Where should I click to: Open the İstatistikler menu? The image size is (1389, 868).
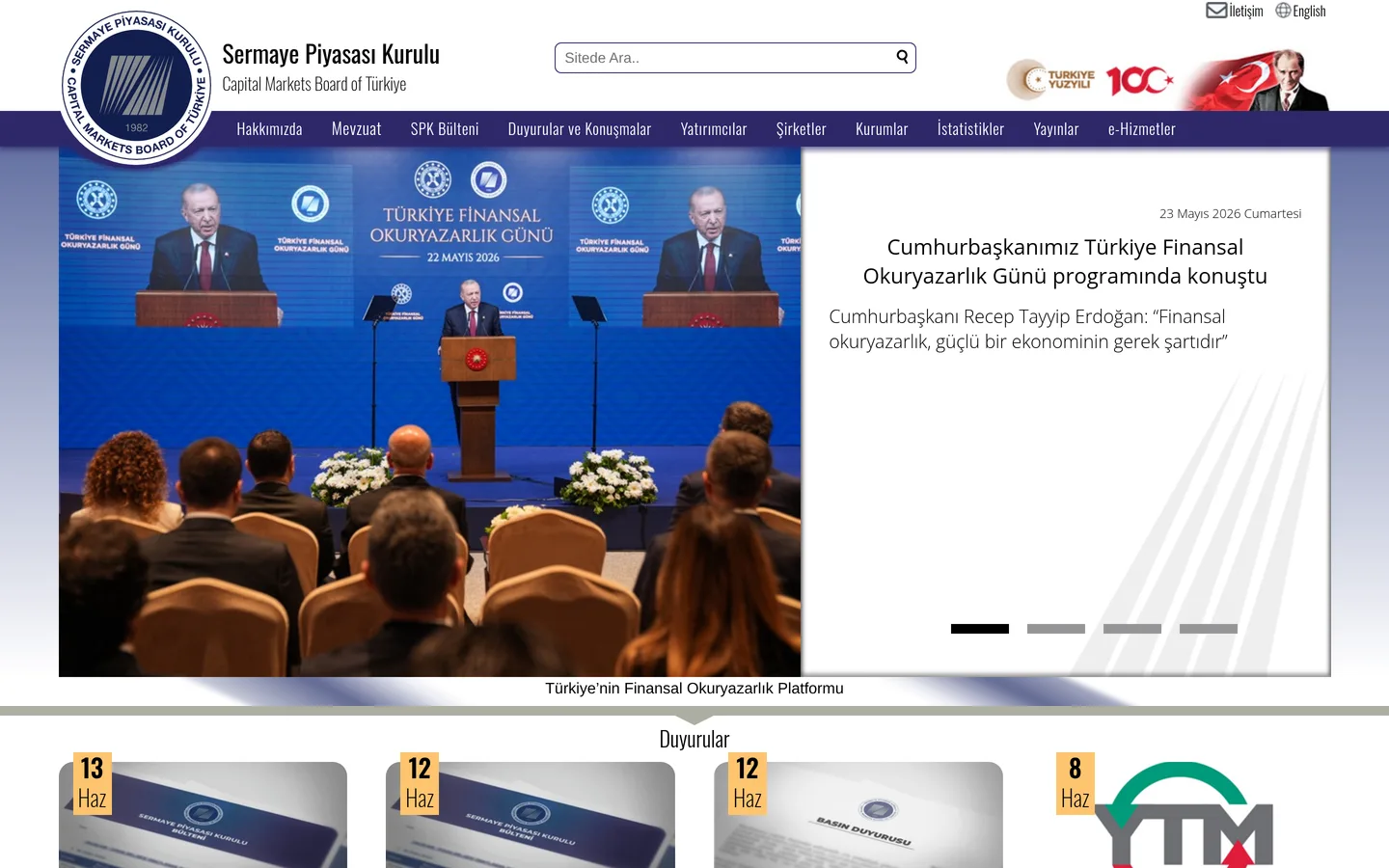(x=970, y=129)
